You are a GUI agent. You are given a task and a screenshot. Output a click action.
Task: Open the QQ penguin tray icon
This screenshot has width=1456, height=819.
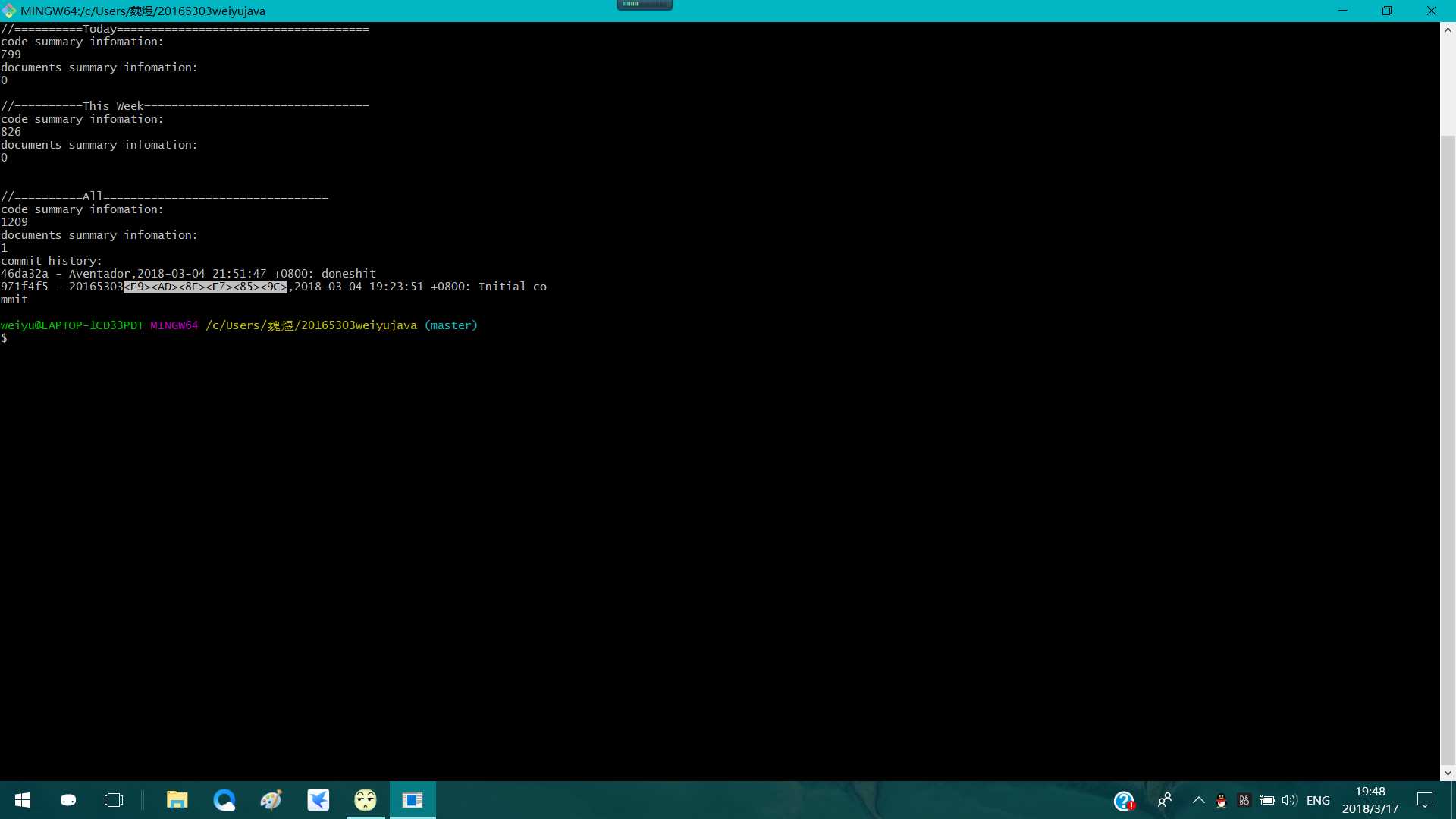click(x=1221, y=800)
